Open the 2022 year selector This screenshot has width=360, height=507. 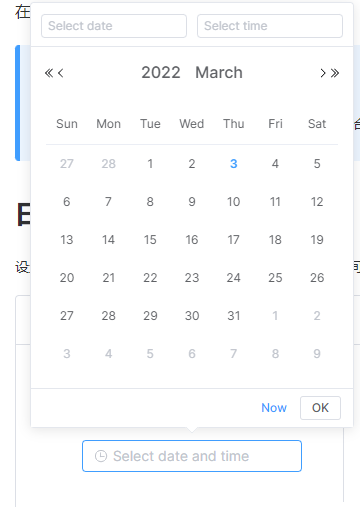[x=161, y=72]
